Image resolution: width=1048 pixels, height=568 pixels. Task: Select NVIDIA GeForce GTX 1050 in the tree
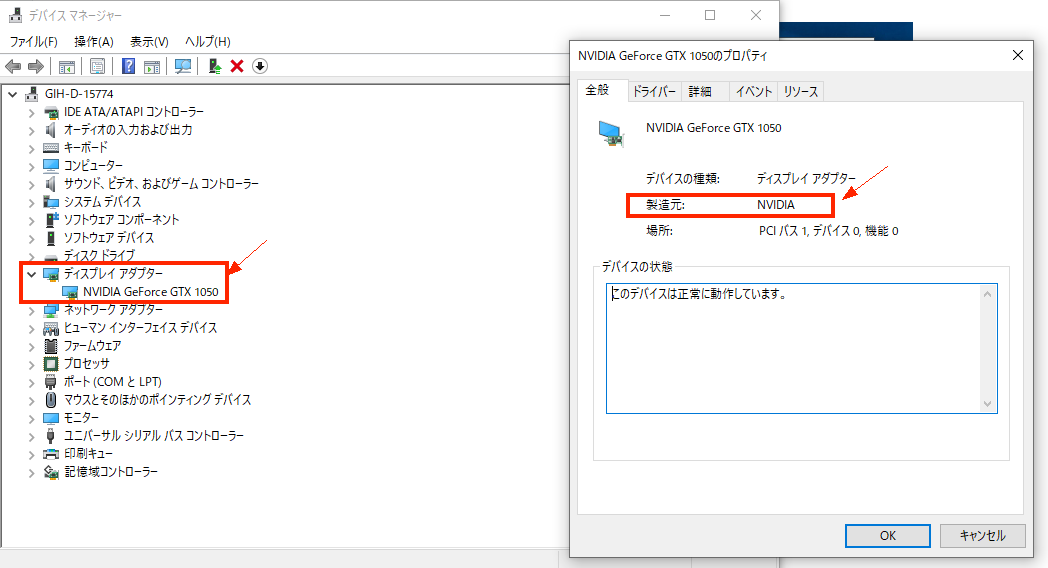[150, 292]
